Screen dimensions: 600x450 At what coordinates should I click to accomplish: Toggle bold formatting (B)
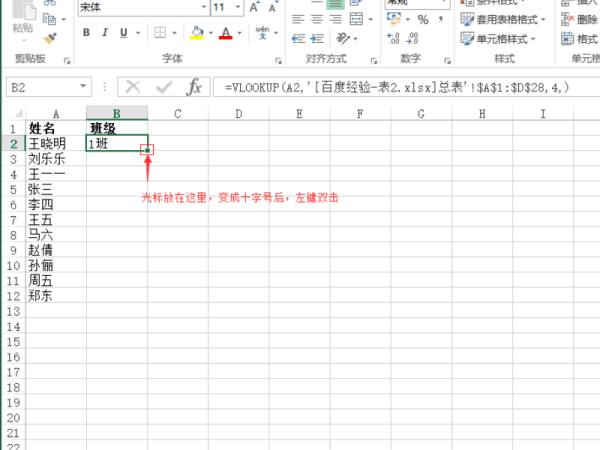coord(86,33)
